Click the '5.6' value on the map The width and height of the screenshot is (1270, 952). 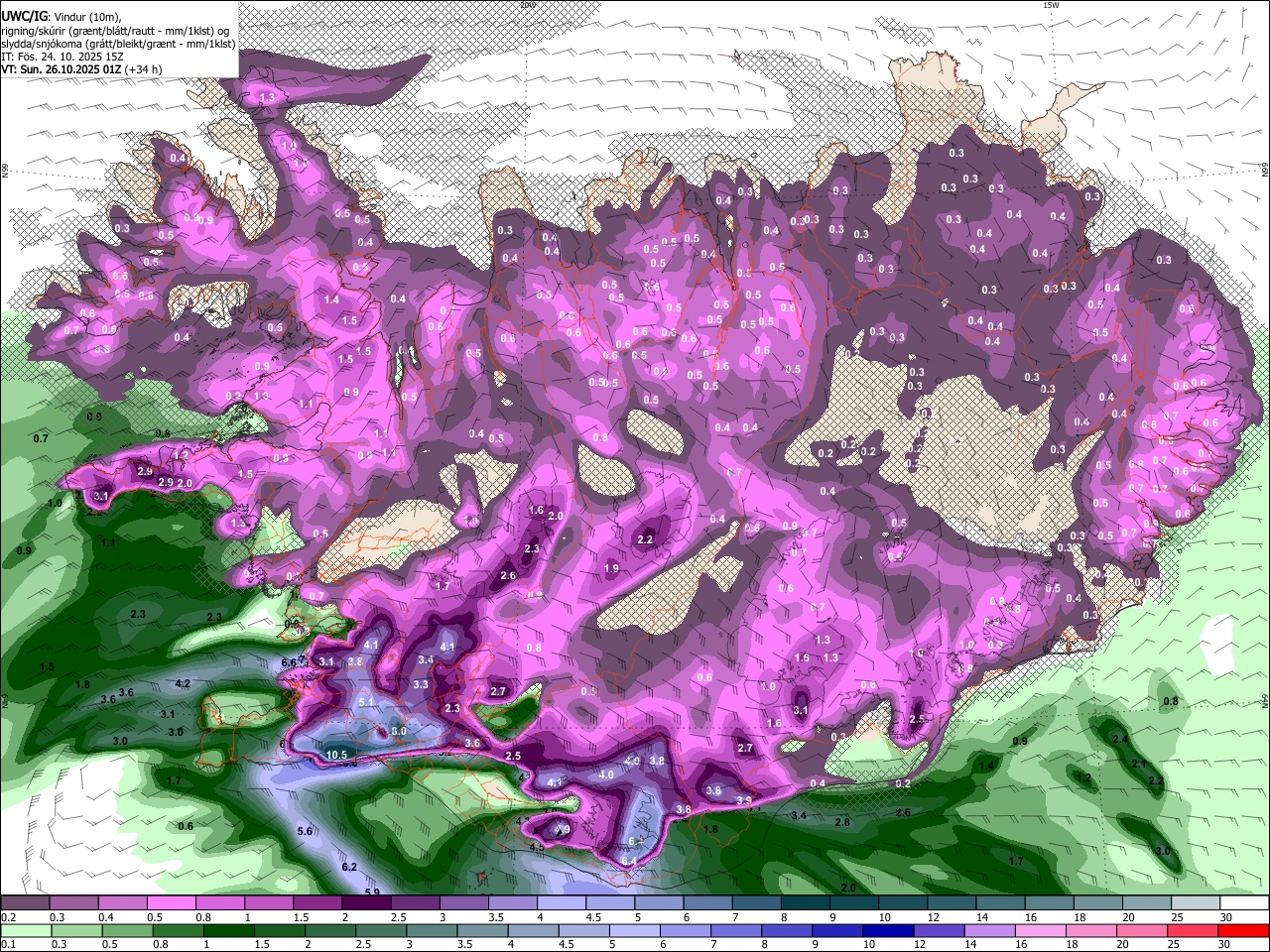(x=305, y=831)
